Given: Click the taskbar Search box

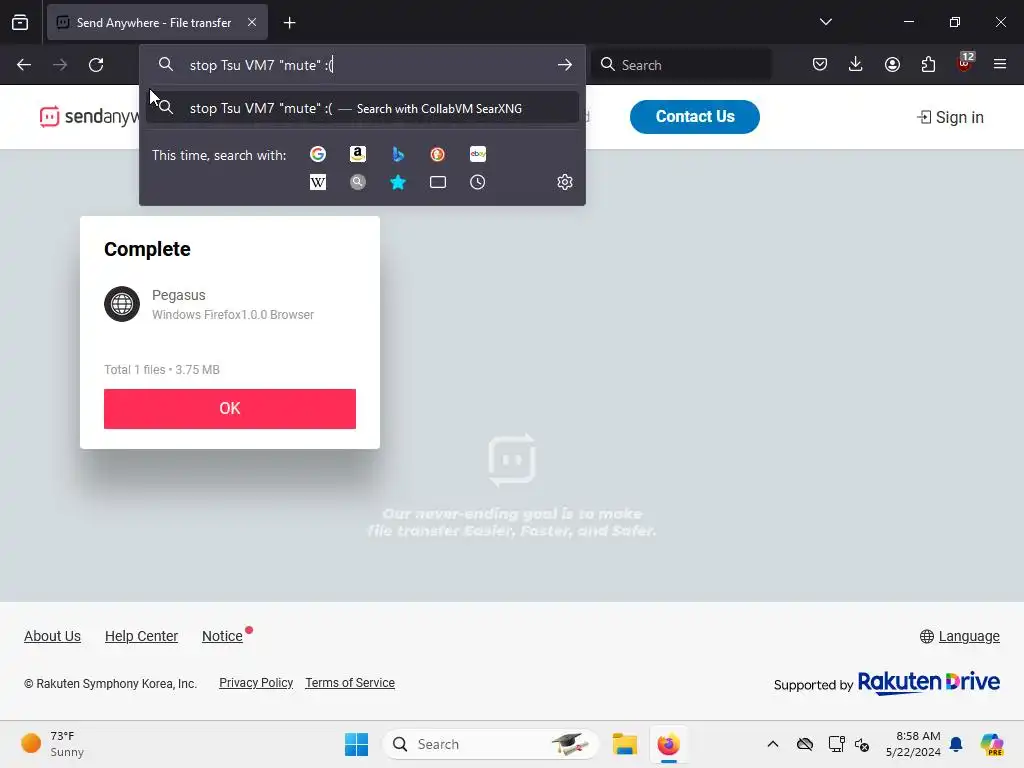Looking at the screenshot, I should 490,744.
